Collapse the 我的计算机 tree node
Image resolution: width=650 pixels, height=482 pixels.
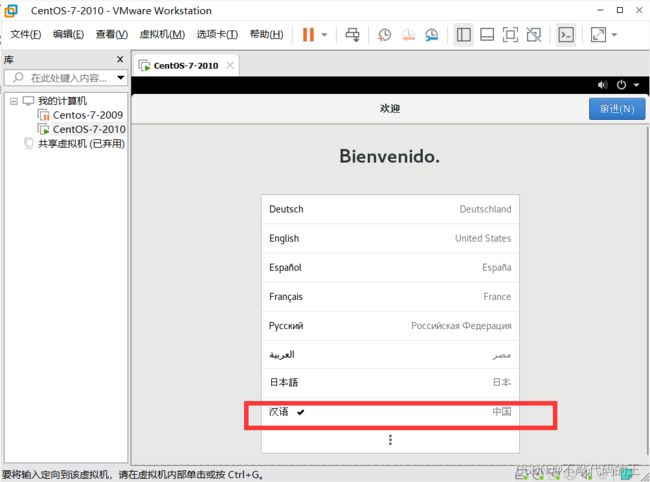[14, 101]
